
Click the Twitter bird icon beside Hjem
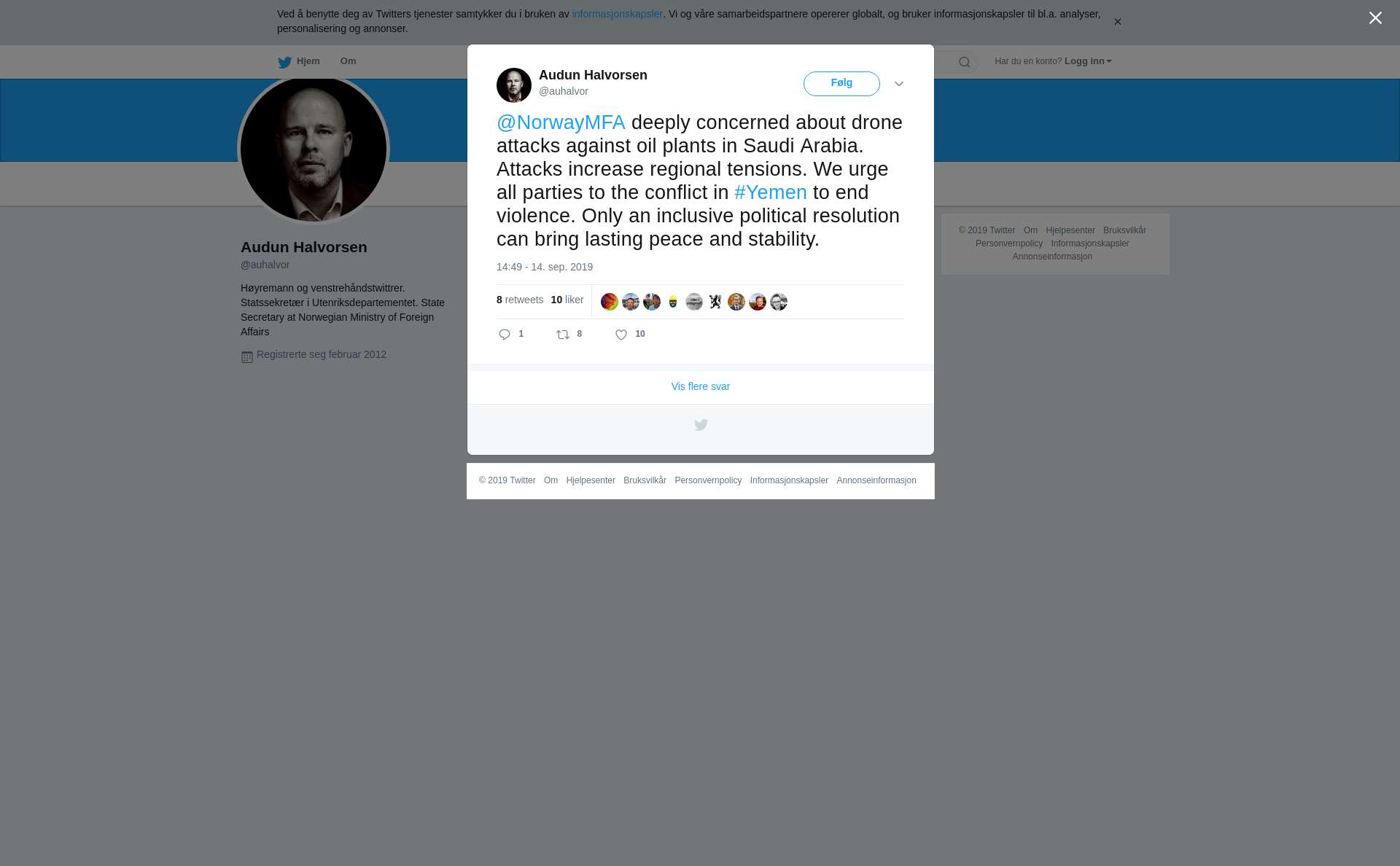click(x=284, y=62)
